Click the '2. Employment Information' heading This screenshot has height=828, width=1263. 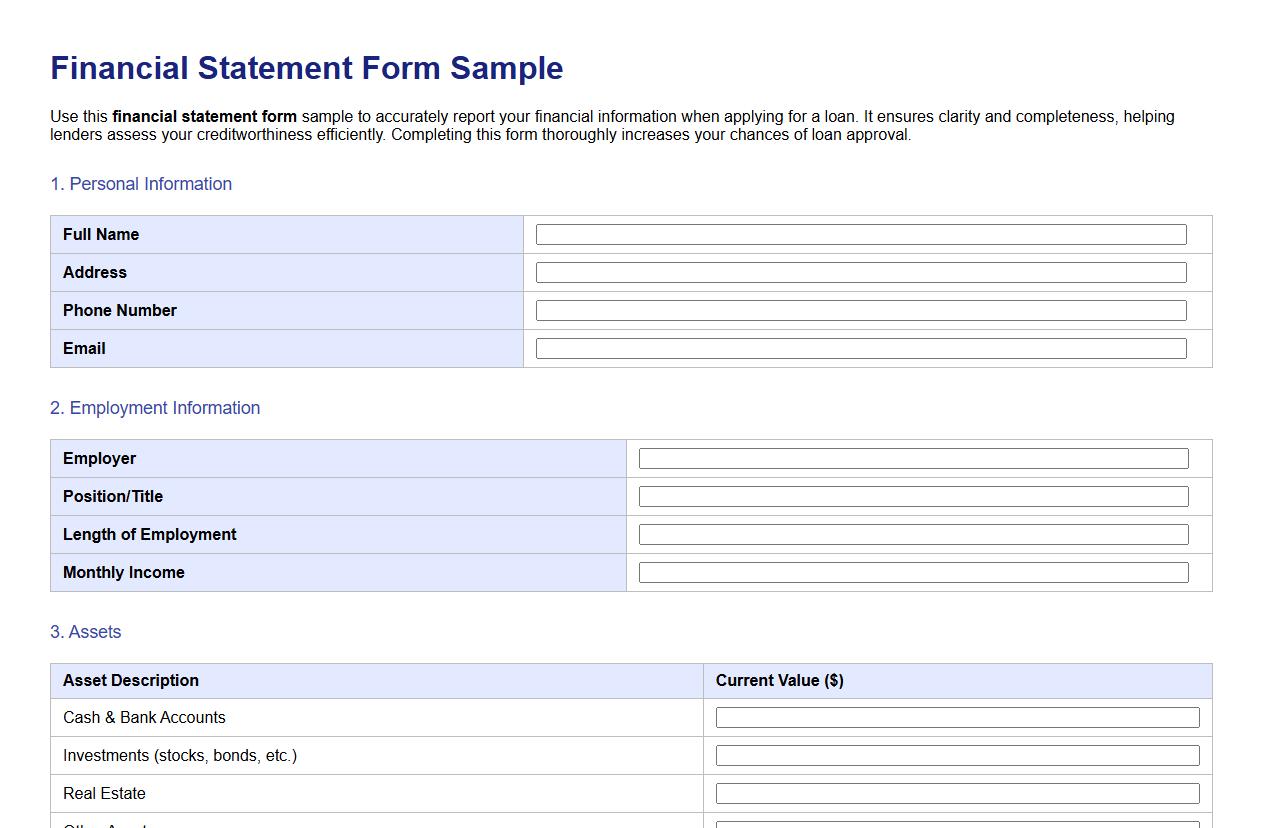[x=155, y=408]
